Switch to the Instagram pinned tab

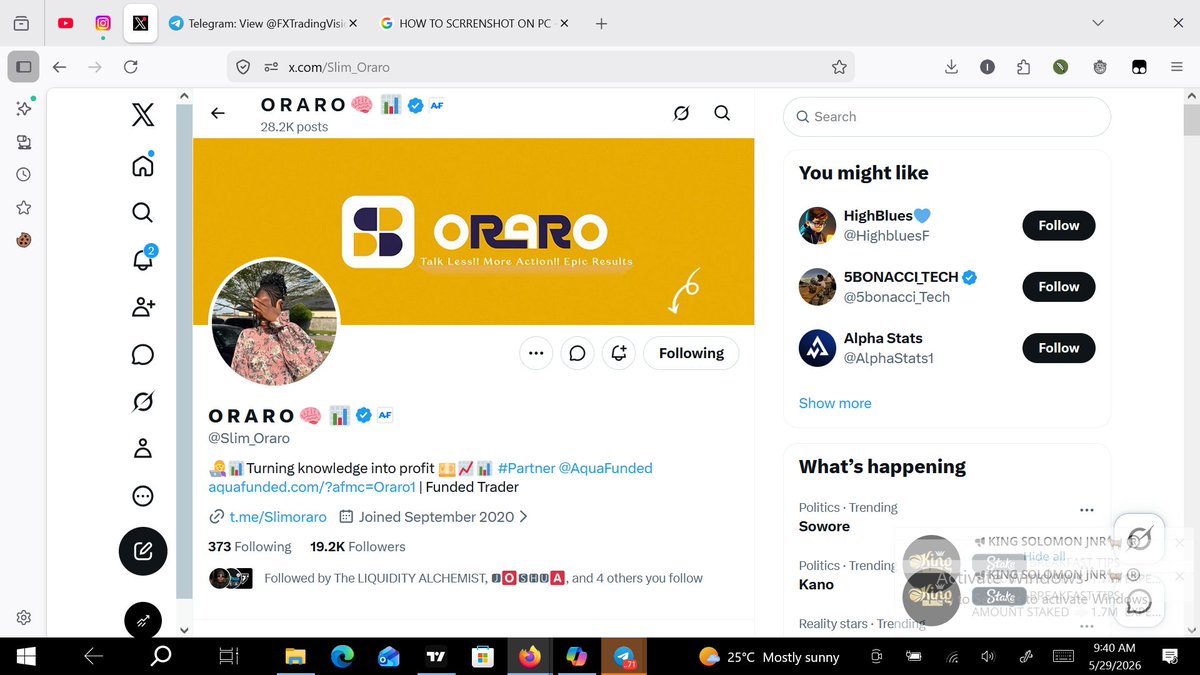click(103, 23)
